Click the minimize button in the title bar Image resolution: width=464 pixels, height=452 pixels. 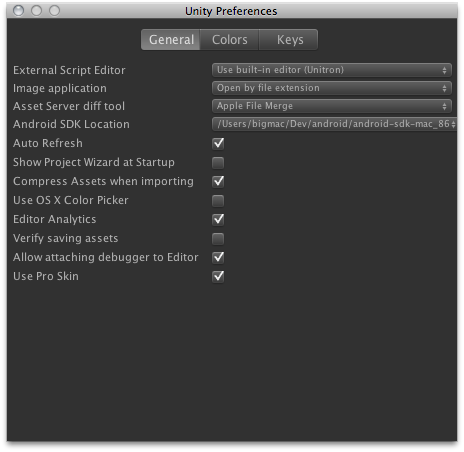pos(37,11)
